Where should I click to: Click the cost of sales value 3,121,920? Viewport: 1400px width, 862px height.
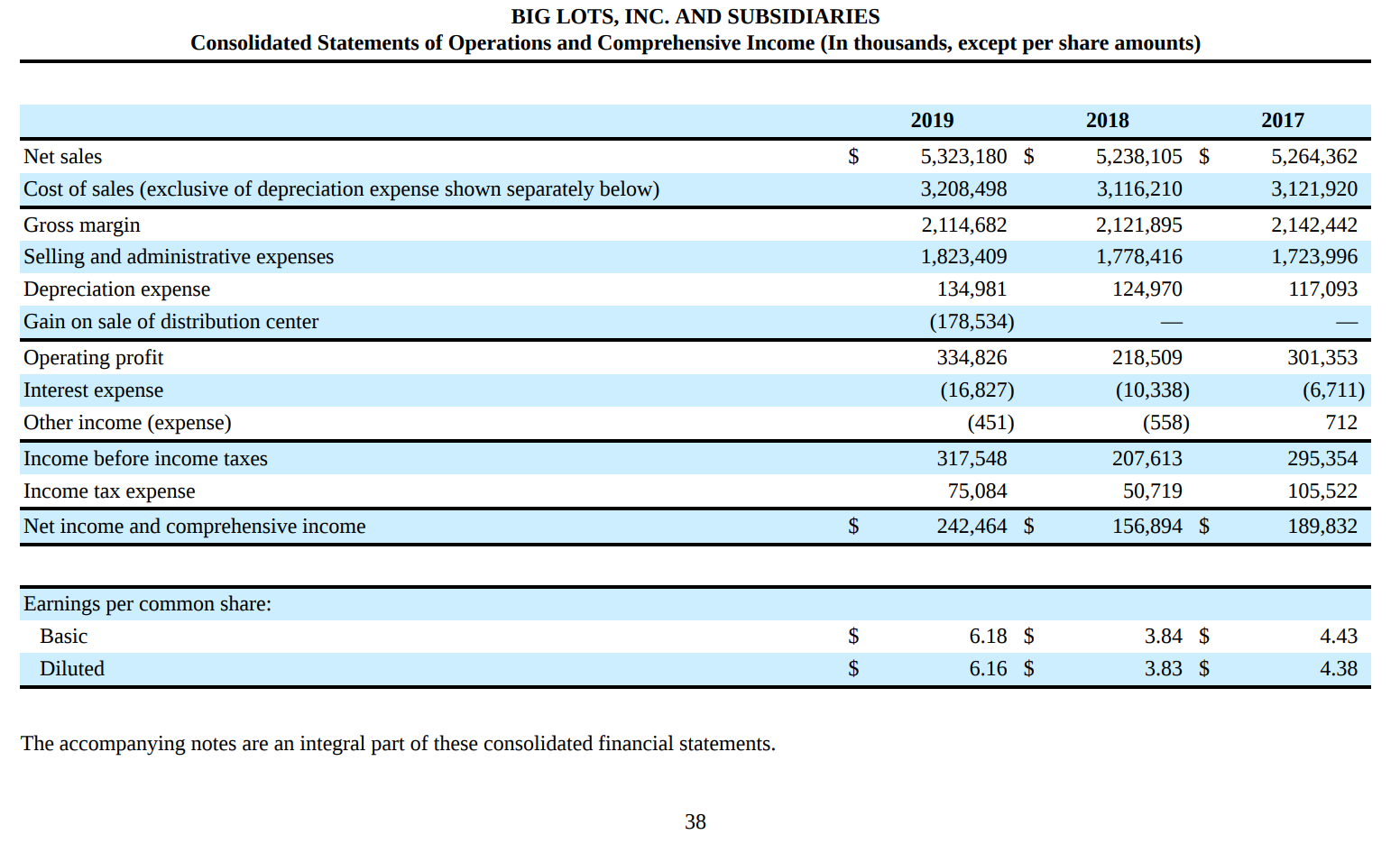click(1313, 188)
